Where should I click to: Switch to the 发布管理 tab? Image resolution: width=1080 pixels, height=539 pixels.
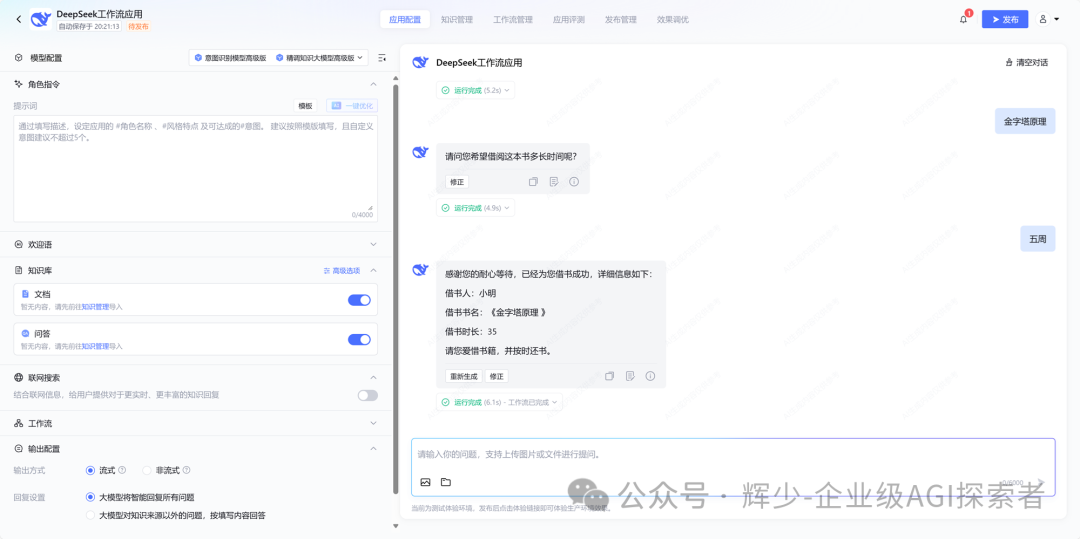click(621, 19)
